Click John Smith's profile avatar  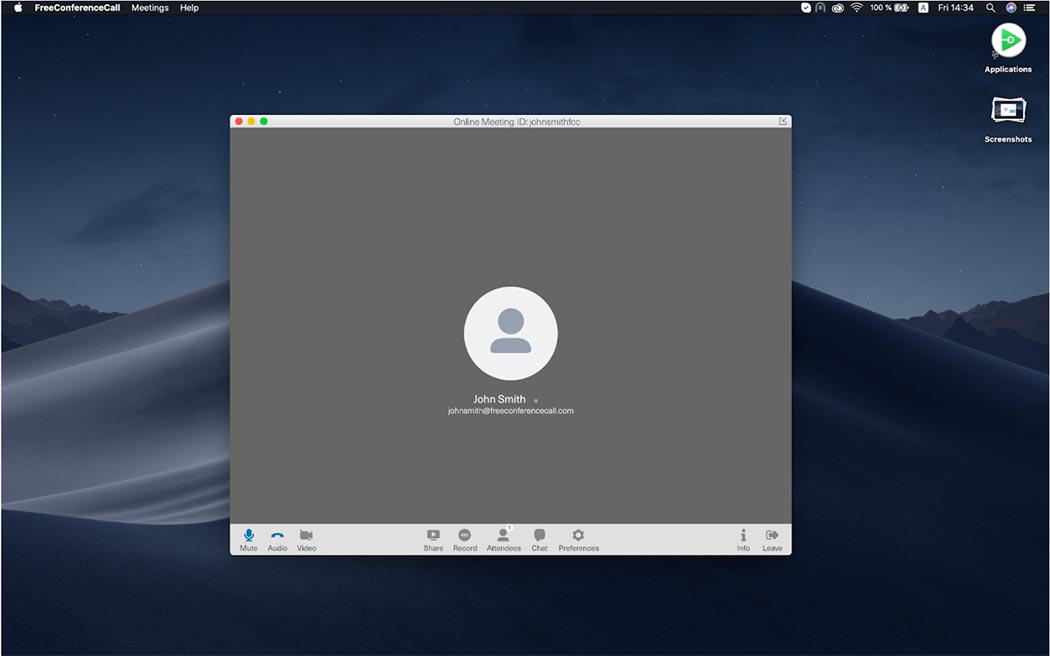(510, 332)
